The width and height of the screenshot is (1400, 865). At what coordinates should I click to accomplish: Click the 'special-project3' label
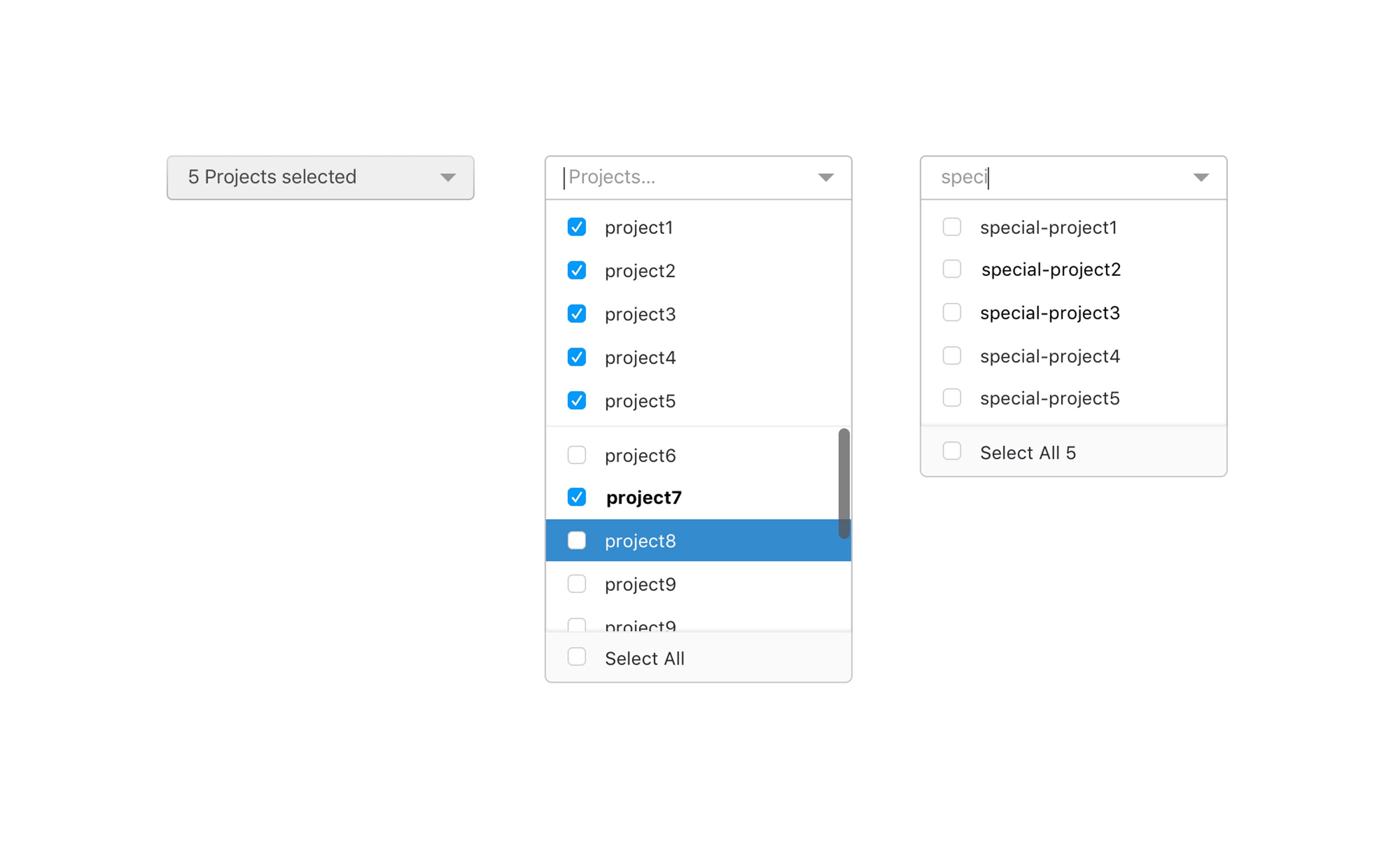pyautogui.click(x=1050, y=314)
